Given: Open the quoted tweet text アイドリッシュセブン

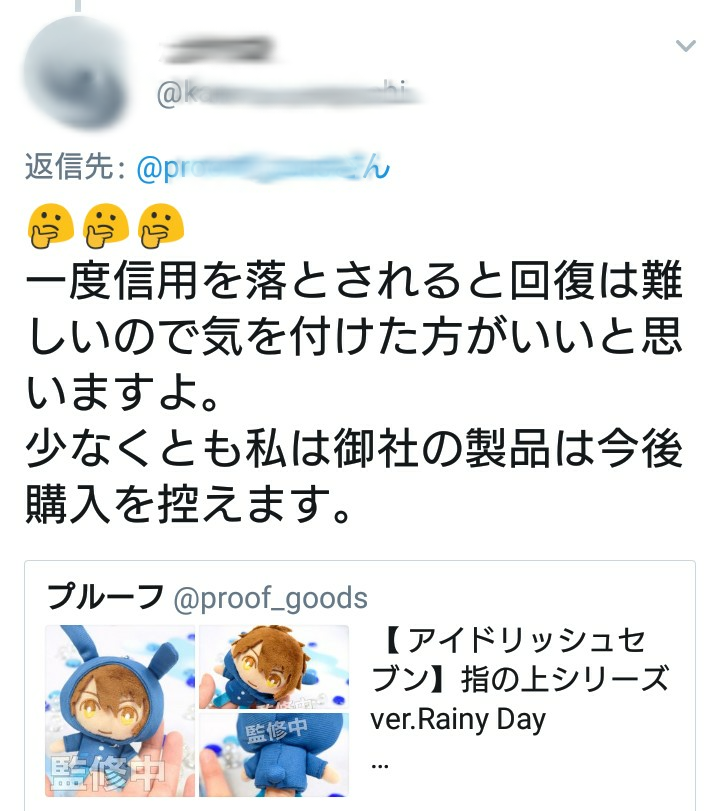Looking at the screenshot, I should 520,660.
